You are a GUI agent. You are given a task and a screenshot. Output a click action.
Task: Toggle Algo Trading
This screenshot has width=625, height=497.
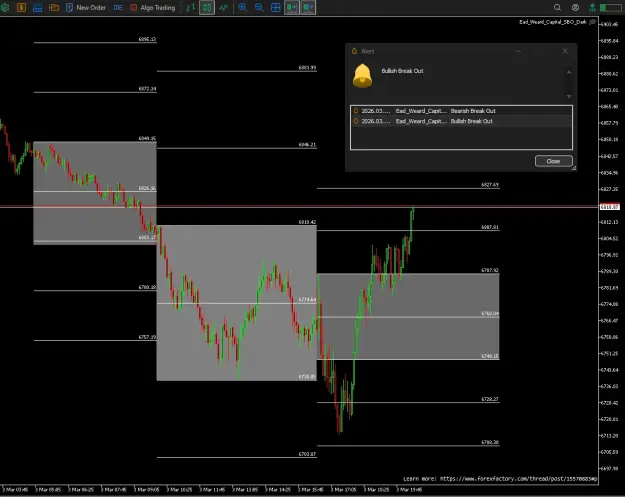[x=153, y=7]
